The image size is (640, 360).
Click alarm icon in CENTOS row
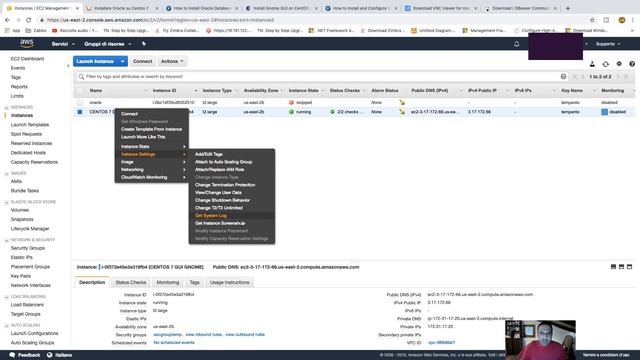tap(402, 112)
